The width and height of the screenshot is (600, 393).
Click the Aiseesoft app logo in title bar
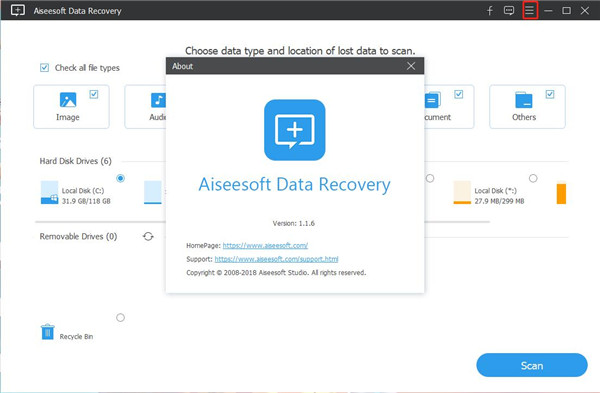18,10
